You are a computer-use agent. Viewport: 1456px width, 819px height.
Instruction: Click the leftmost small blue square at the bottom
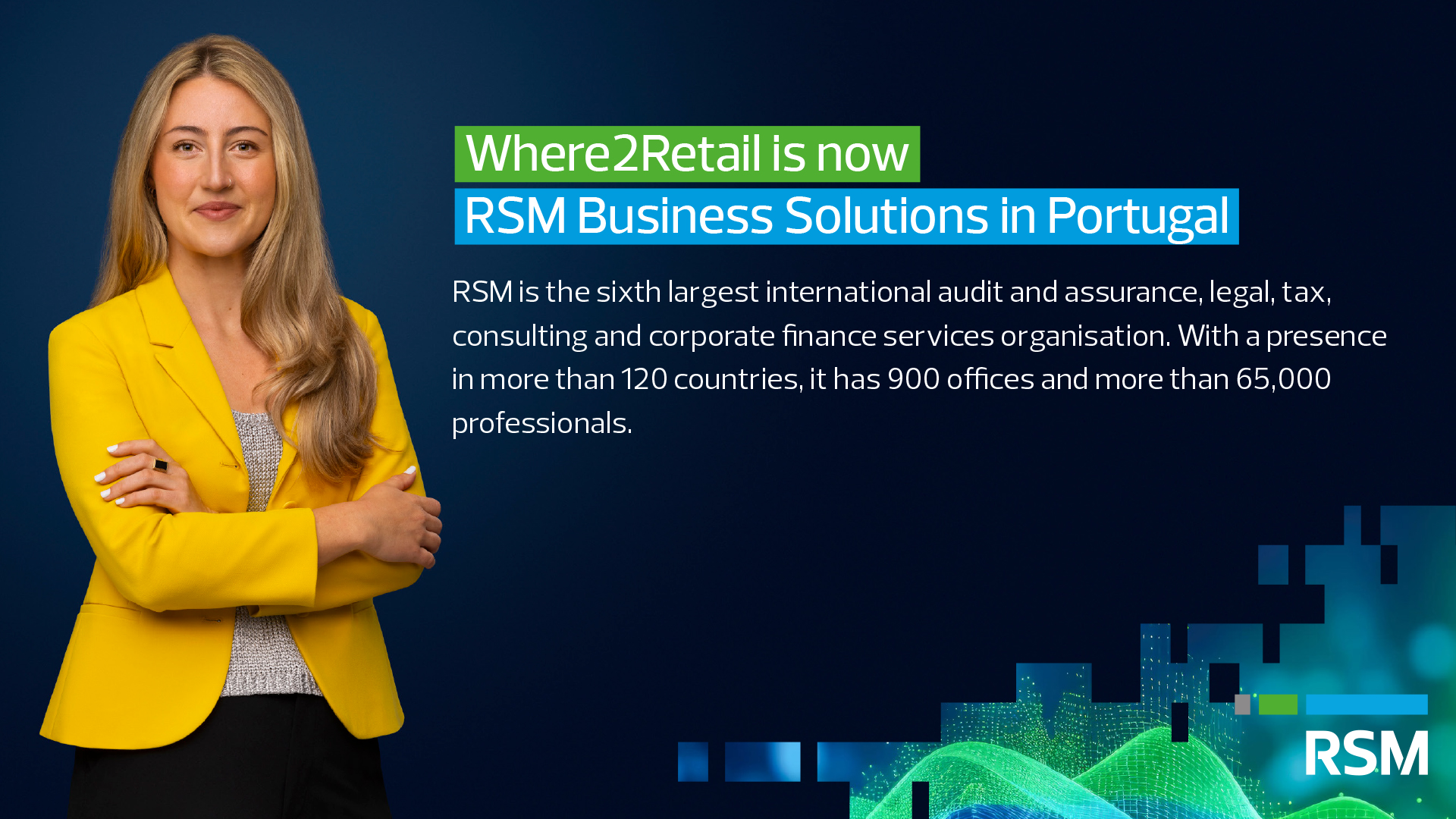(x=692, y=761)
